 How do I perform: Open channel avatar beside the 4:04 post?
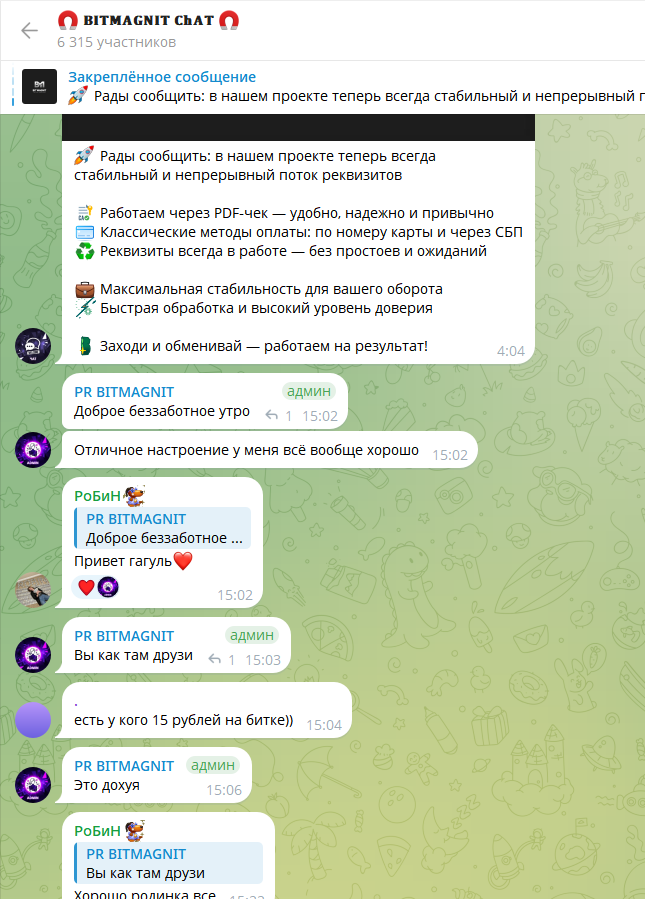click(33, 346)
